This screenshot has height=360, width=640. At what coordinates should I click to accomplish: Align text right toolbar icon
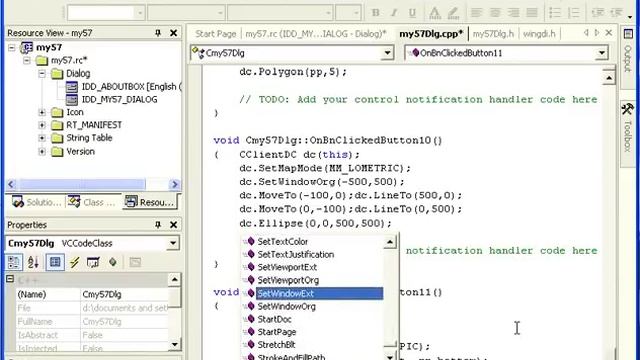(513, 13)
